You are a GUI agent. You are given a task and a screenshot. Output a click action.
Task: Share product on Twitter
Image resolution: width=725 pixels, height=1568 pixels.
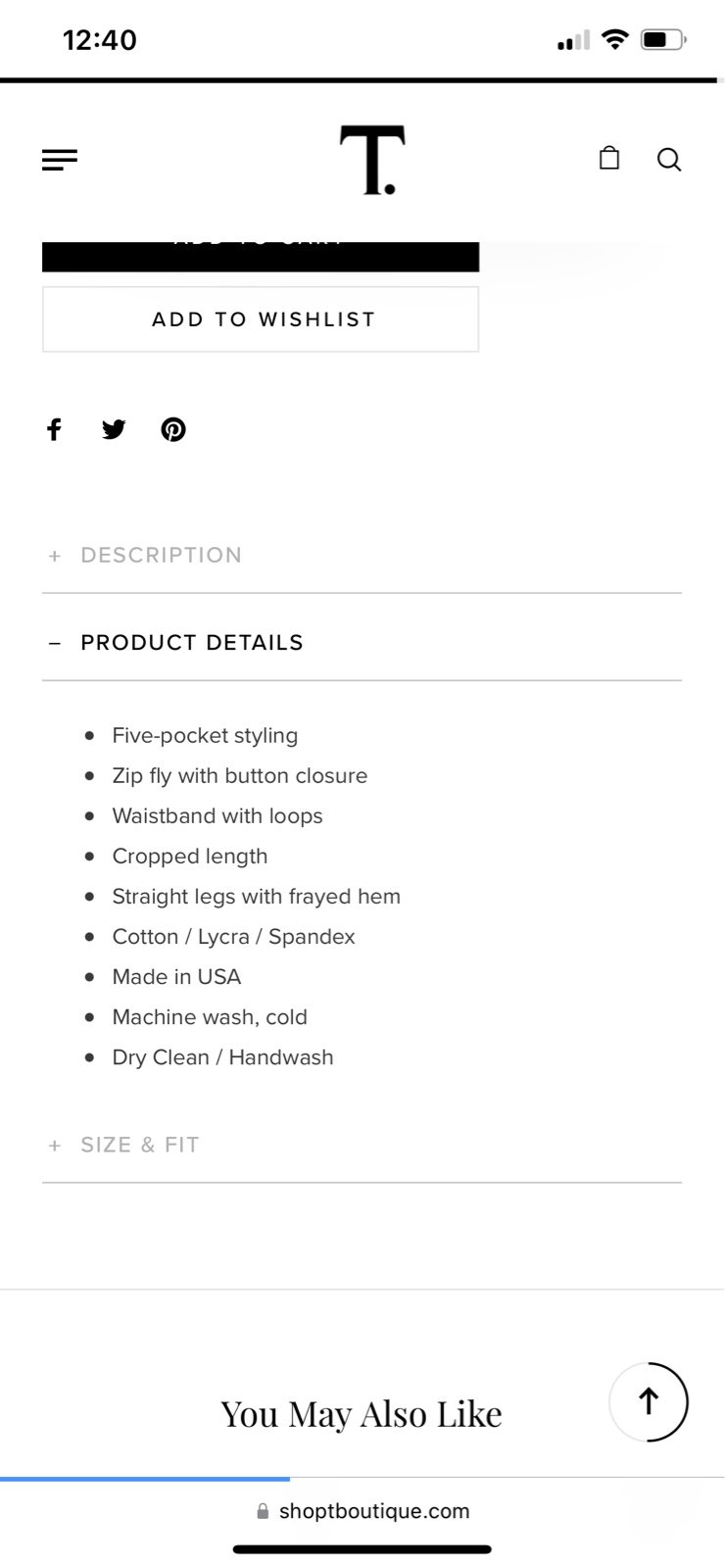pos(114,429)
